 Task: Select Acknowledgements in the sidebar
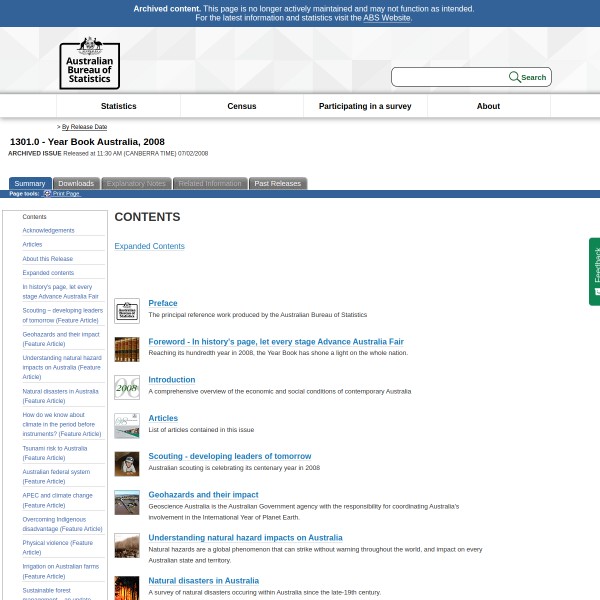pyautogui.click(x=48, y=230)
